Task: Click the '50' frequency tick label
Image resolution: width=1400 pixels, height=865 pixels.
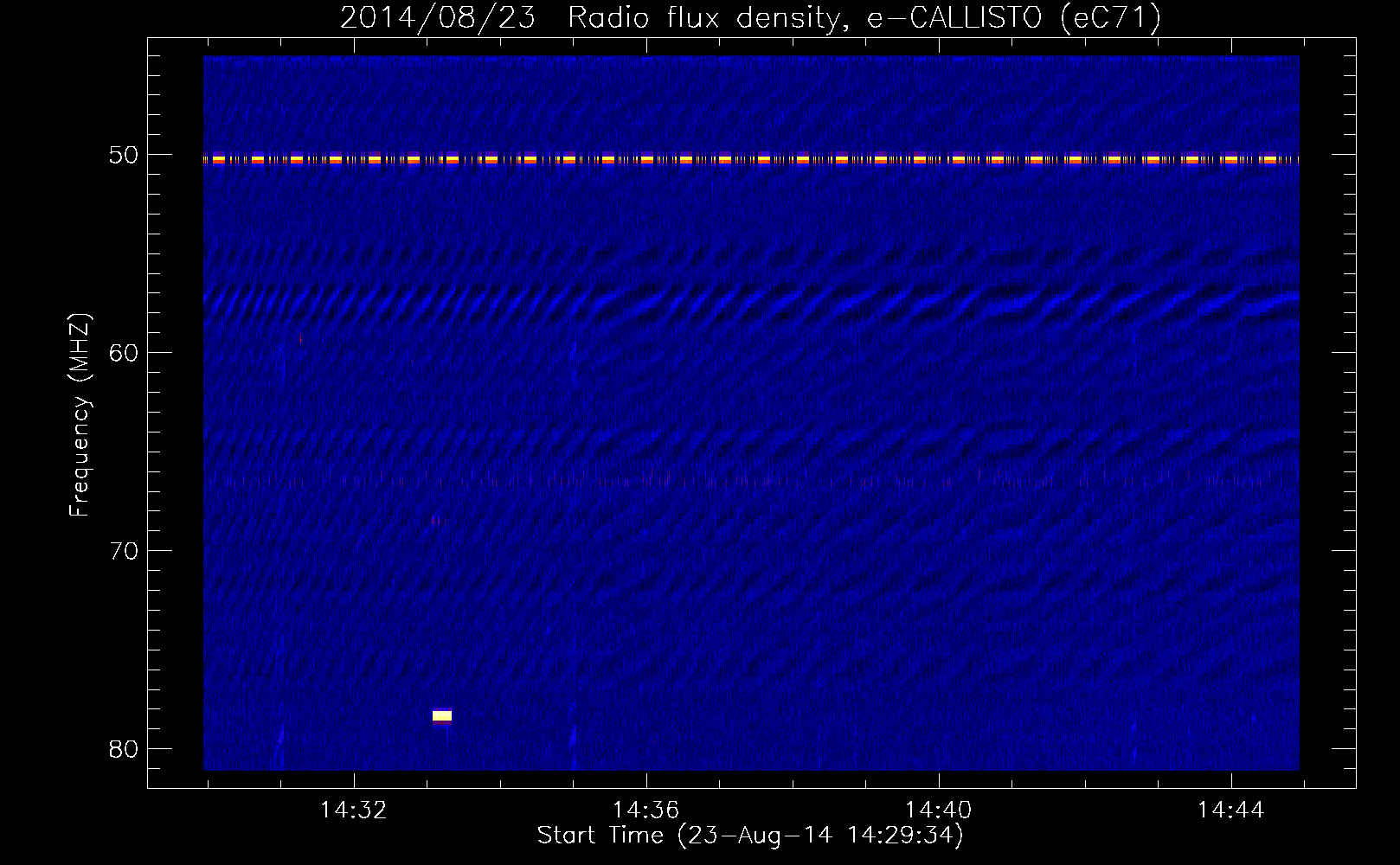Action: [124, 155]
